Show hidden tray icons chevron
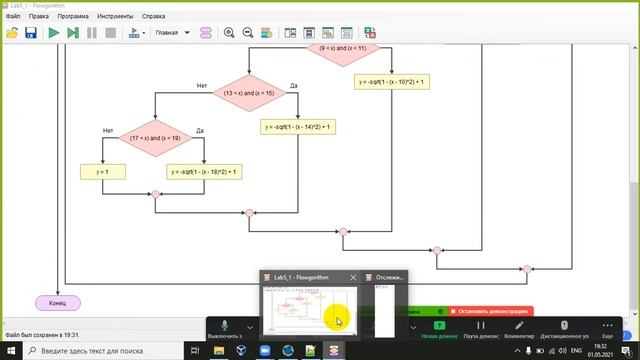This screenshot has width=640, height=360. pos(517,351)
